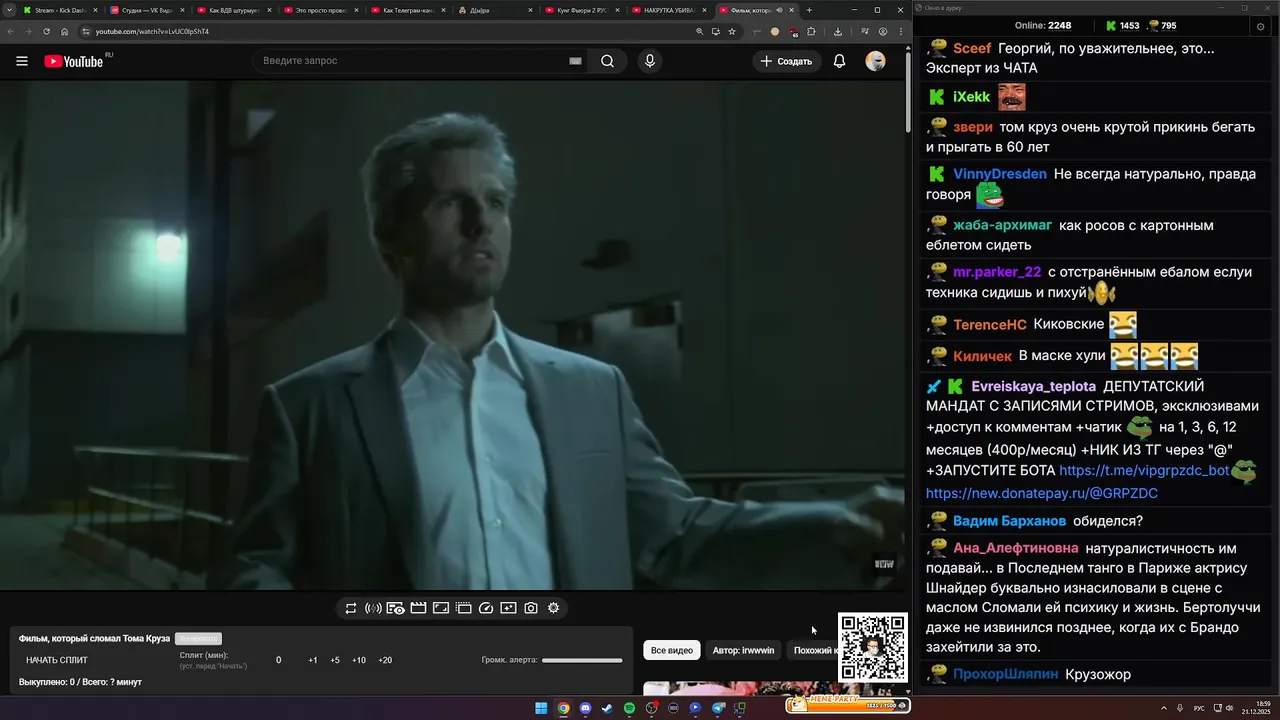Click the Создать create button
Viewport: 1280px width, 720px height.
(787, 61)
